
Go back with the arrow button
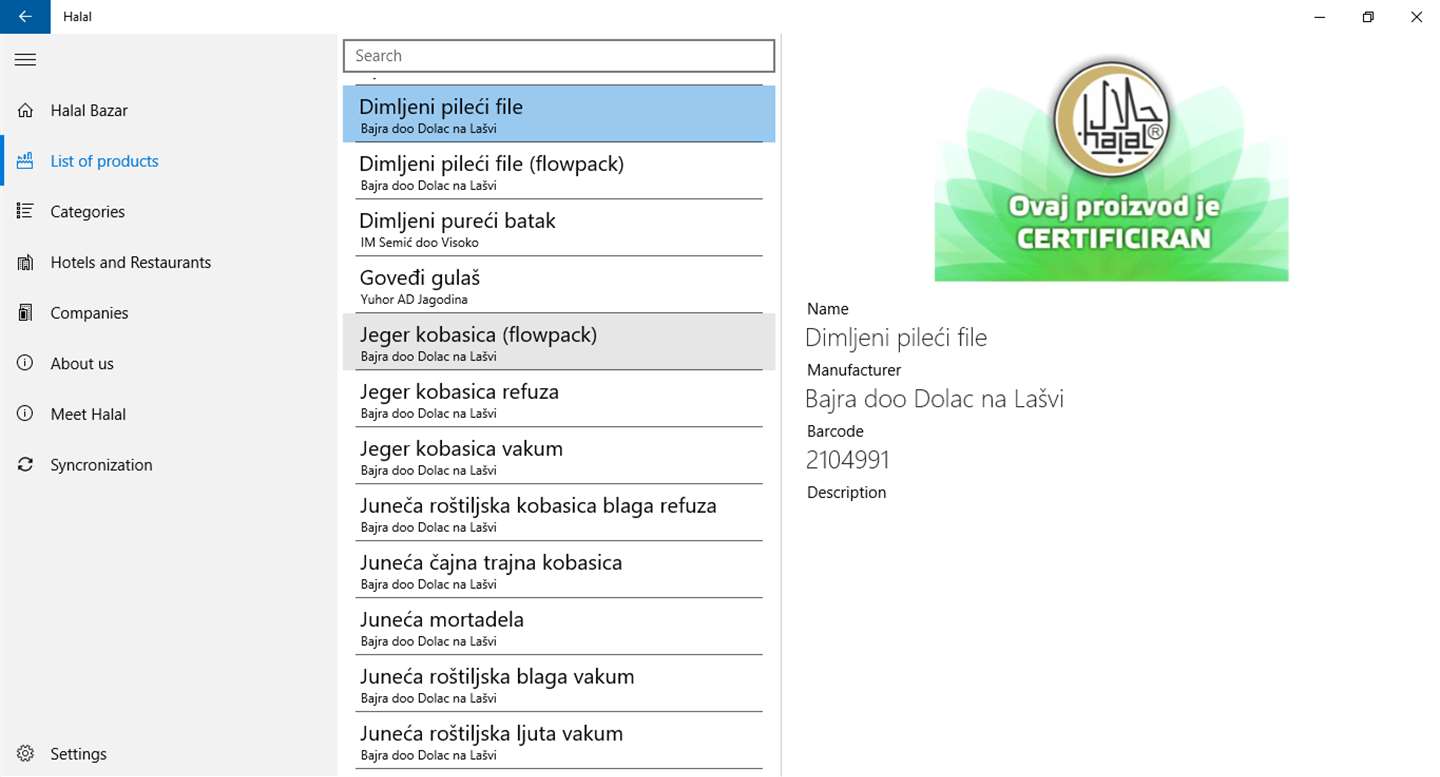coord(25,17)
